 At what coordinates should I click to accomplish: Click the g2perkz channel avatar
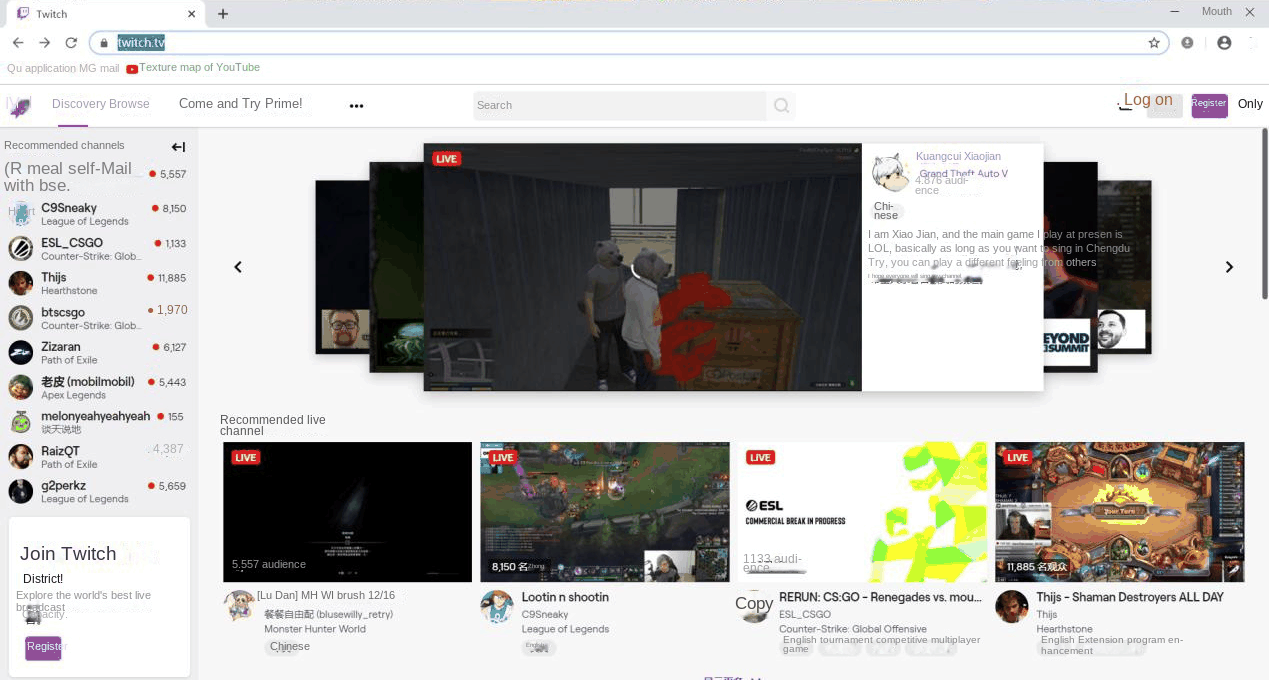pos(21,491)
